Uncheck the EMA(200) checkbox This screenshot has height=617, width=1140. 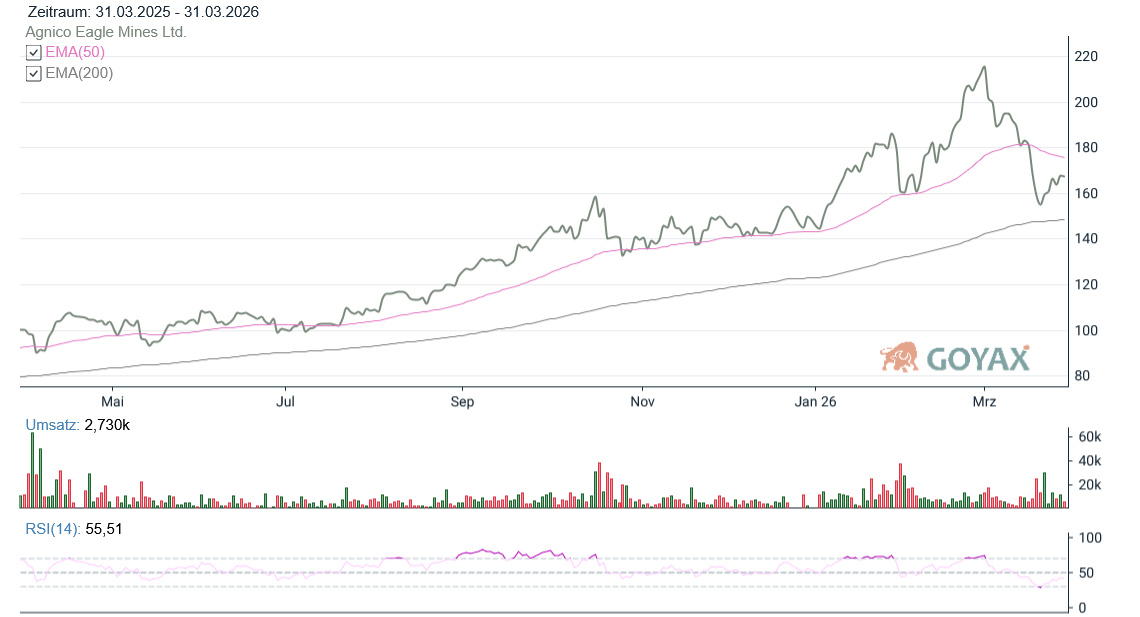[x=33, y=73]
